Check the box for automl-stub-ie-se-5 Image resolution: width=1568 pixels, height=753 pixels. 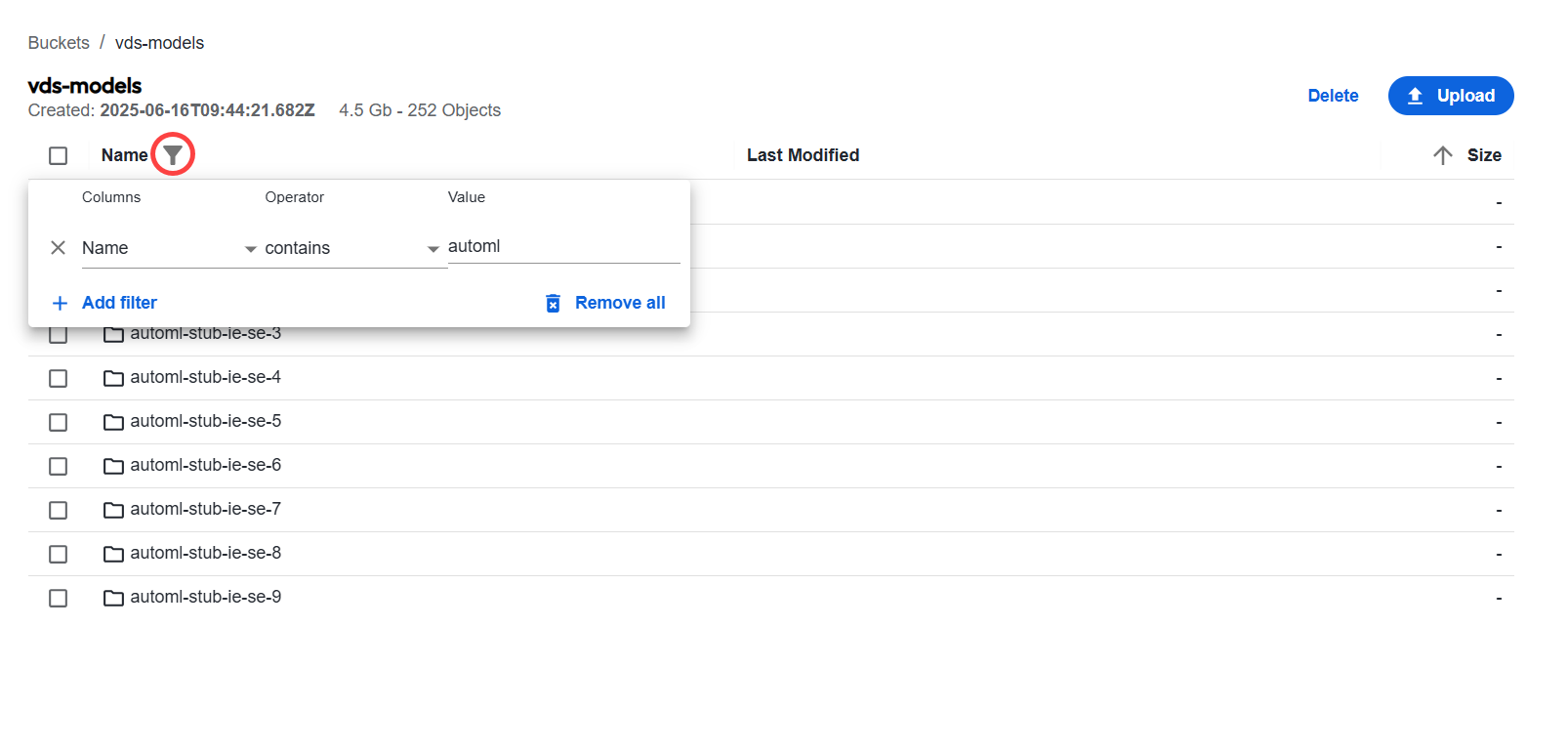tap(59, 422)
